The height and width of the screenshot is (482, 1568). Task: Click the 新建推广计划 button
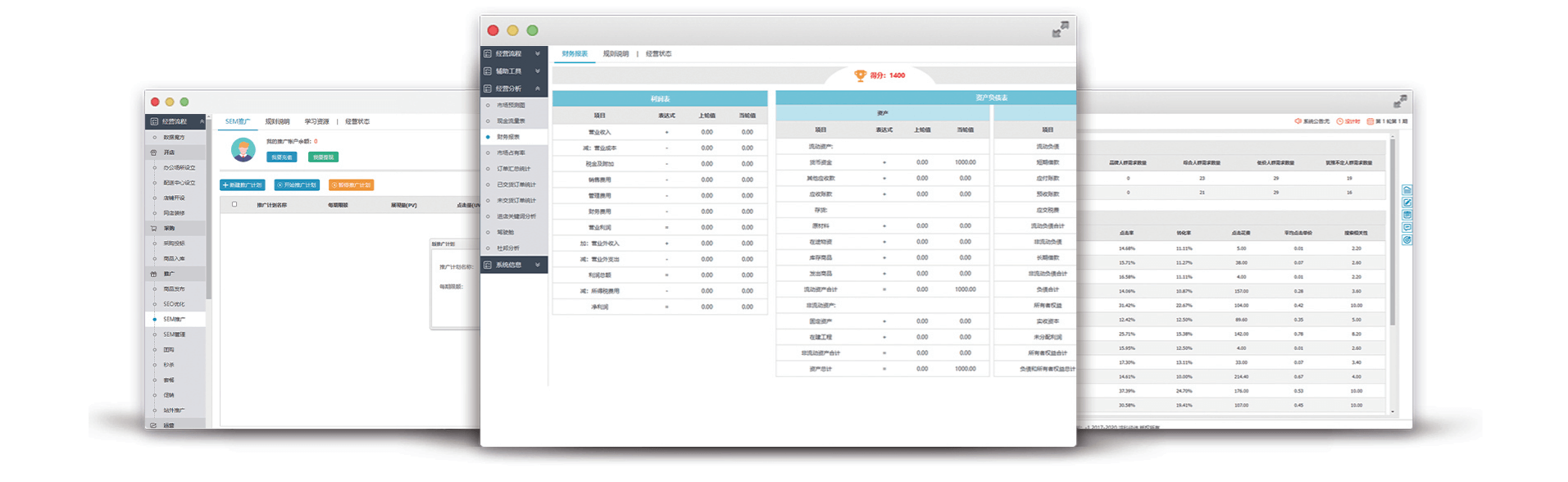pos(243,185)
